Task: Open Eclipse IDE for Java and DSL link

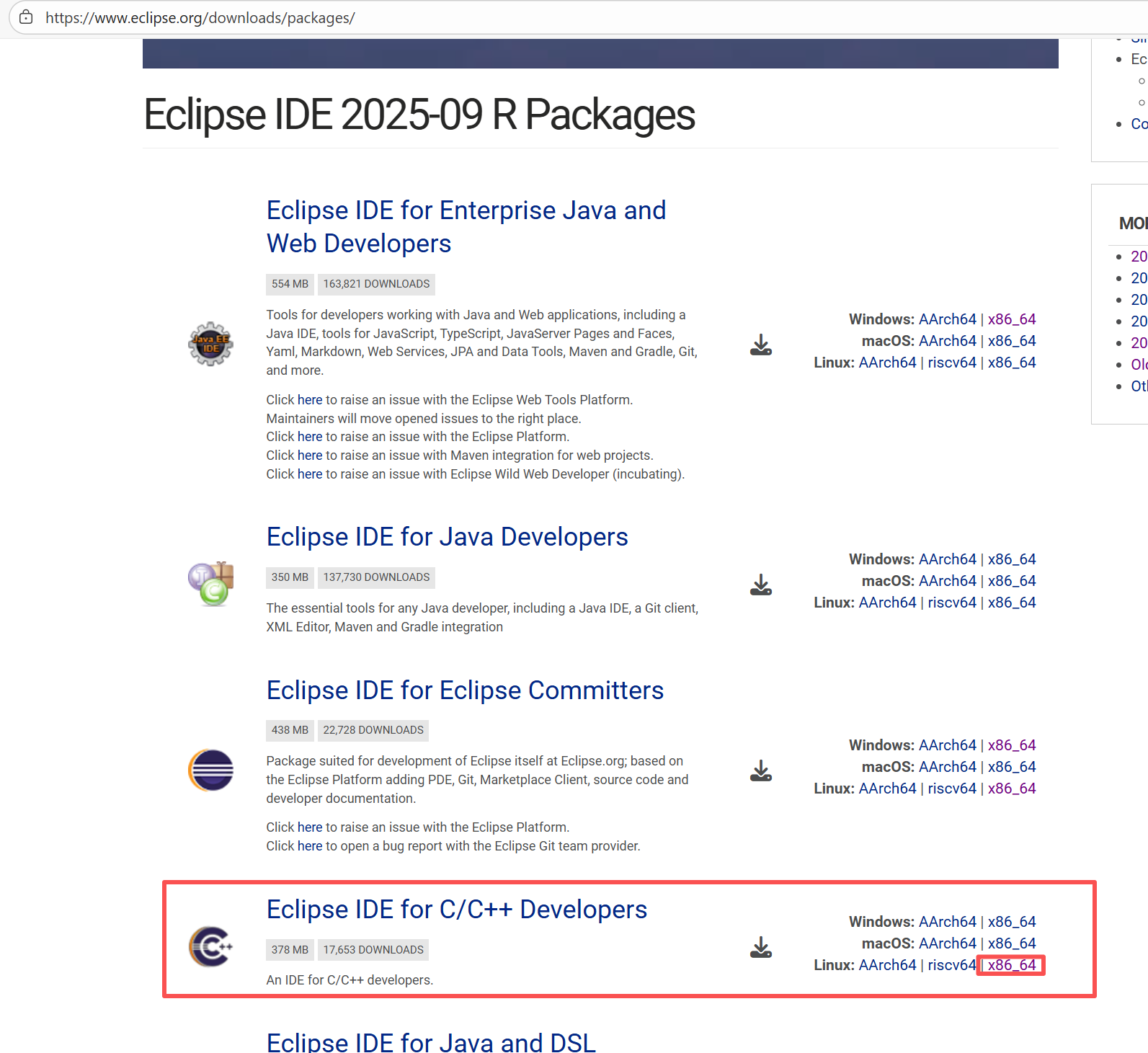Action: tap(431, 1043)
